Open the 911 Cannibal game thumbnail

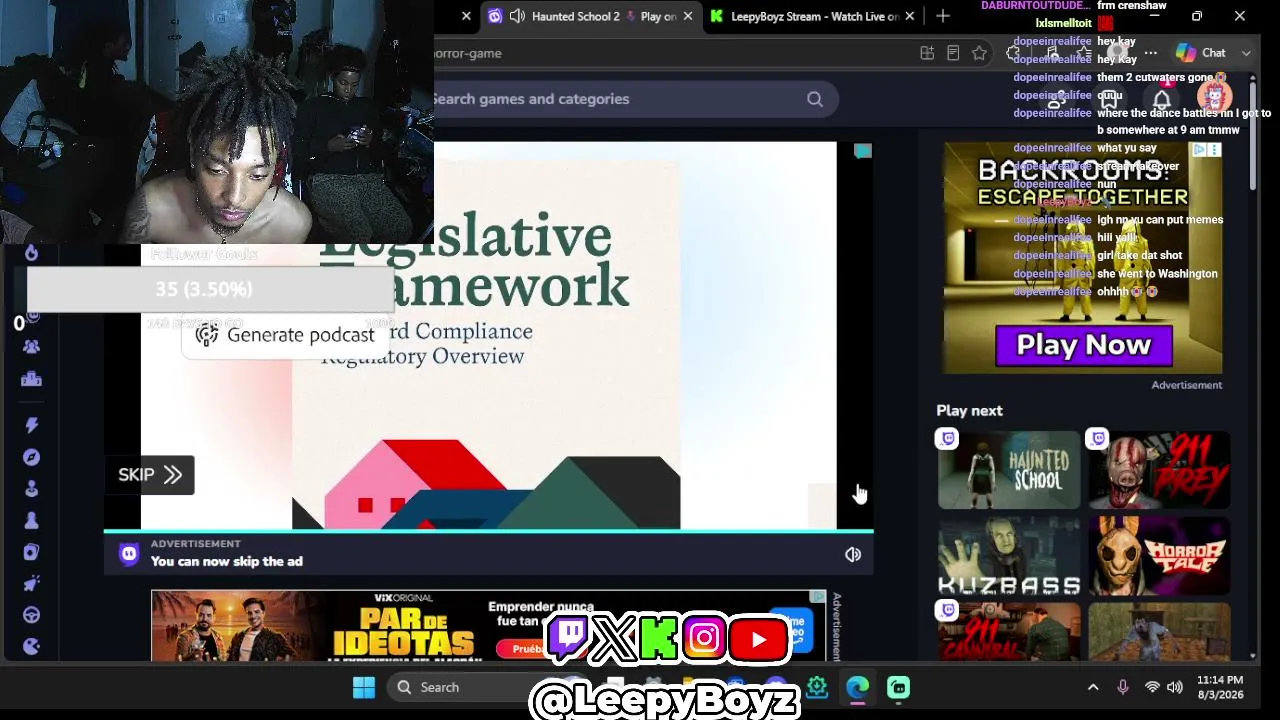(x=1009, y=631)
